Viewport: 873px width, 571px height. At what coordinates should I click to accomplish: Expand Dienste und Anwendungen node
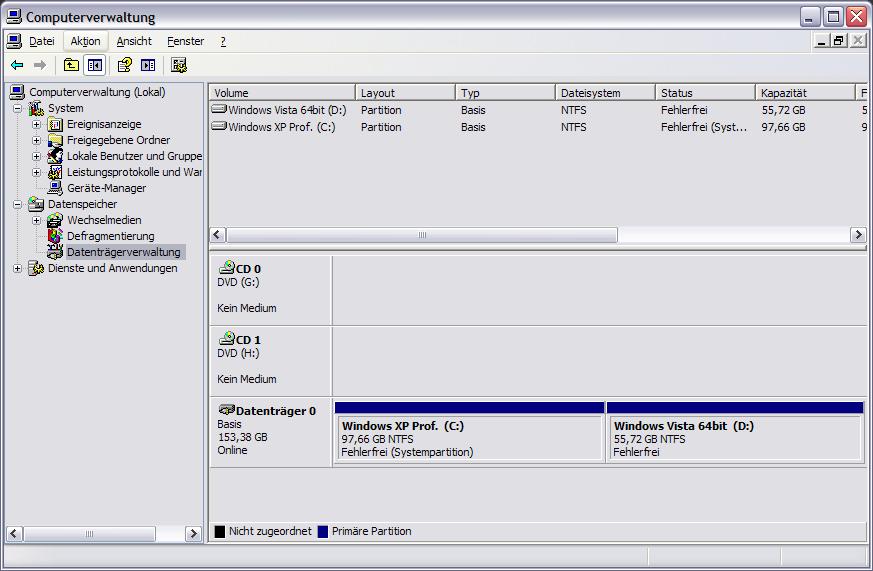coord(17,268)
